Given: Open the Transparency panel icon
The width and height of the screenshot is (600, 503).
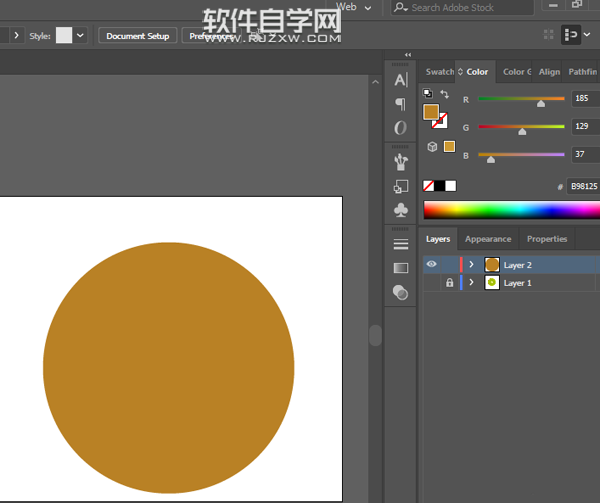Looking at the screenshot, I should pos(400,292).
